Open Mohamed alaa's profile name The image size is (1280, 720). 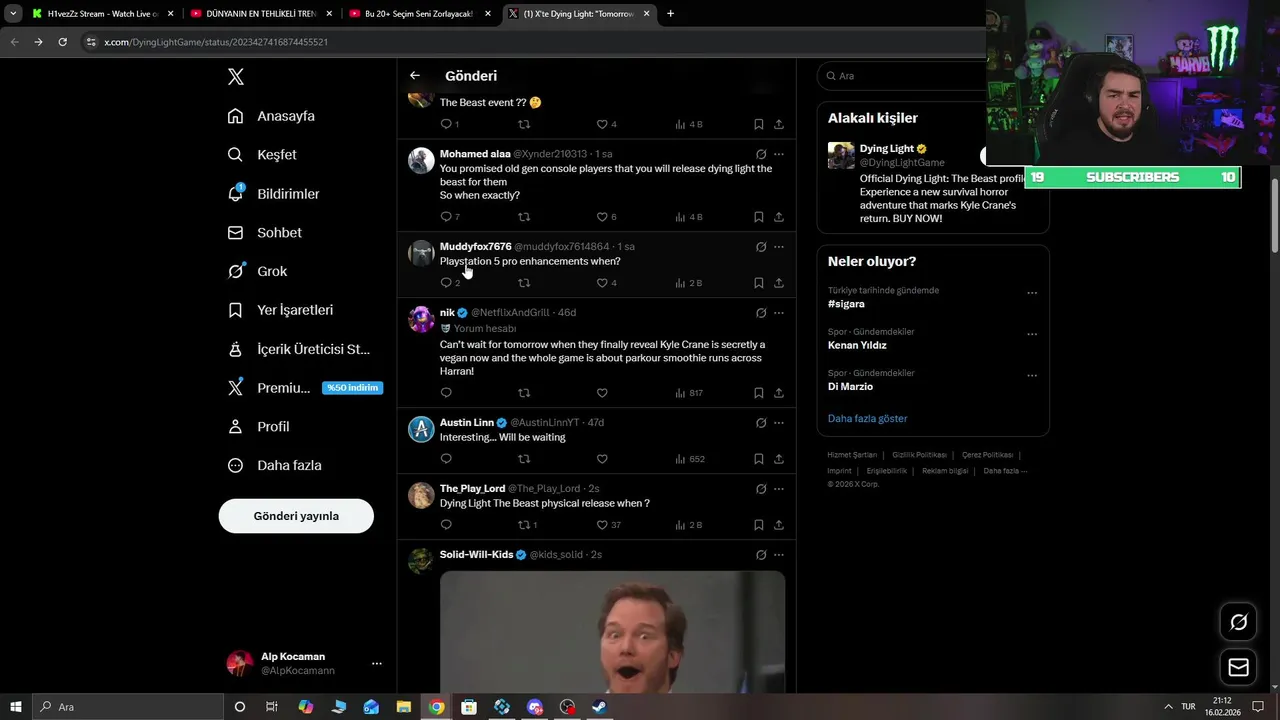pos(475,154)
